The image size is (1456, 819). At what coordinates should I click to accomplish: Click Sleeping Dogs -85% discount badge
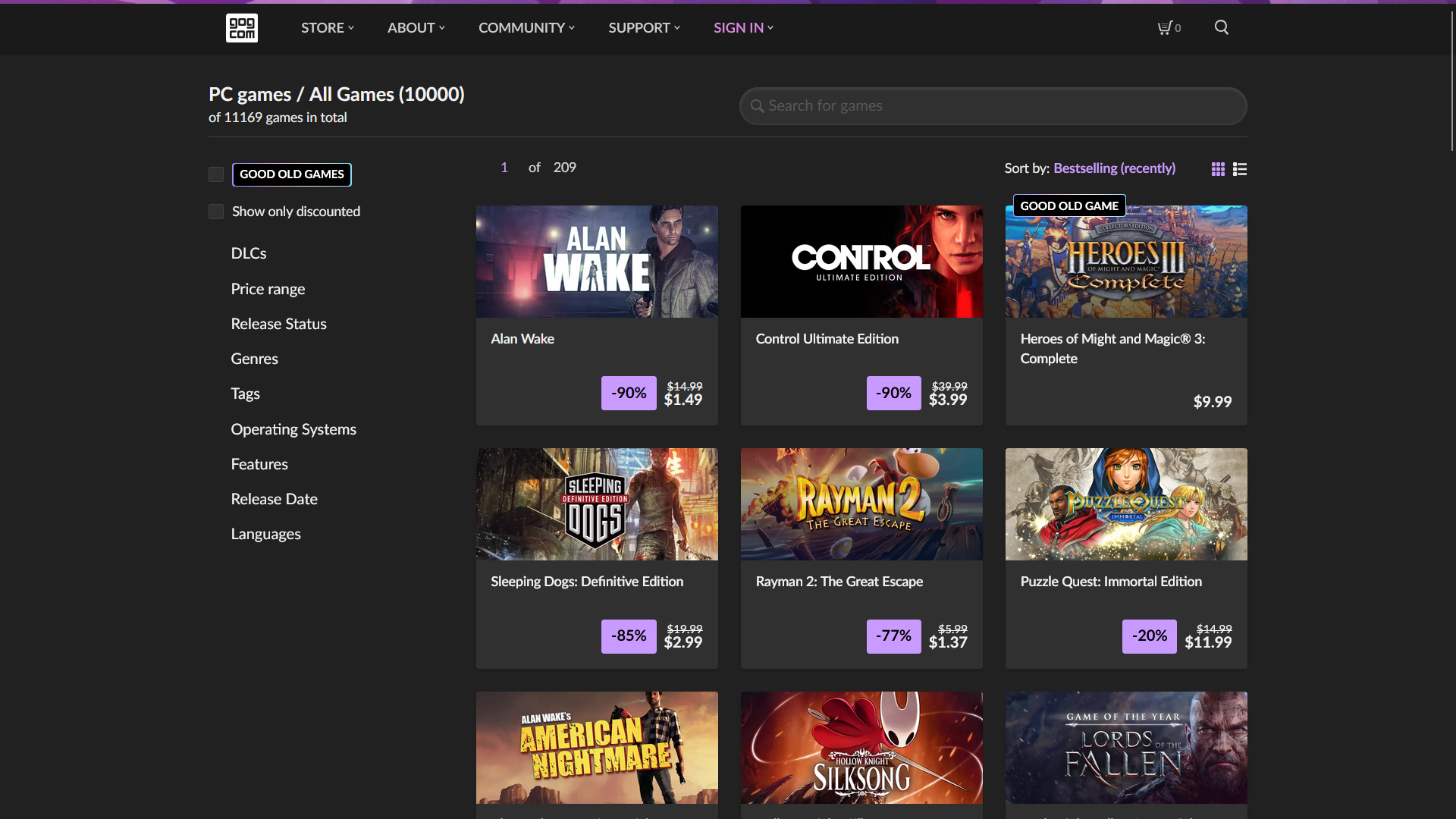(x=629, y=636)
